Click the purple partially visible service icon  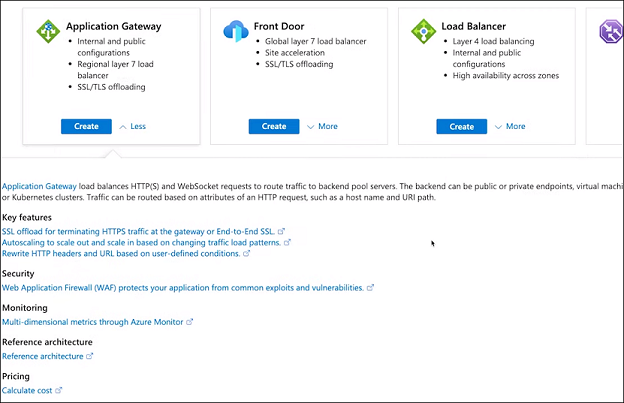612,31
